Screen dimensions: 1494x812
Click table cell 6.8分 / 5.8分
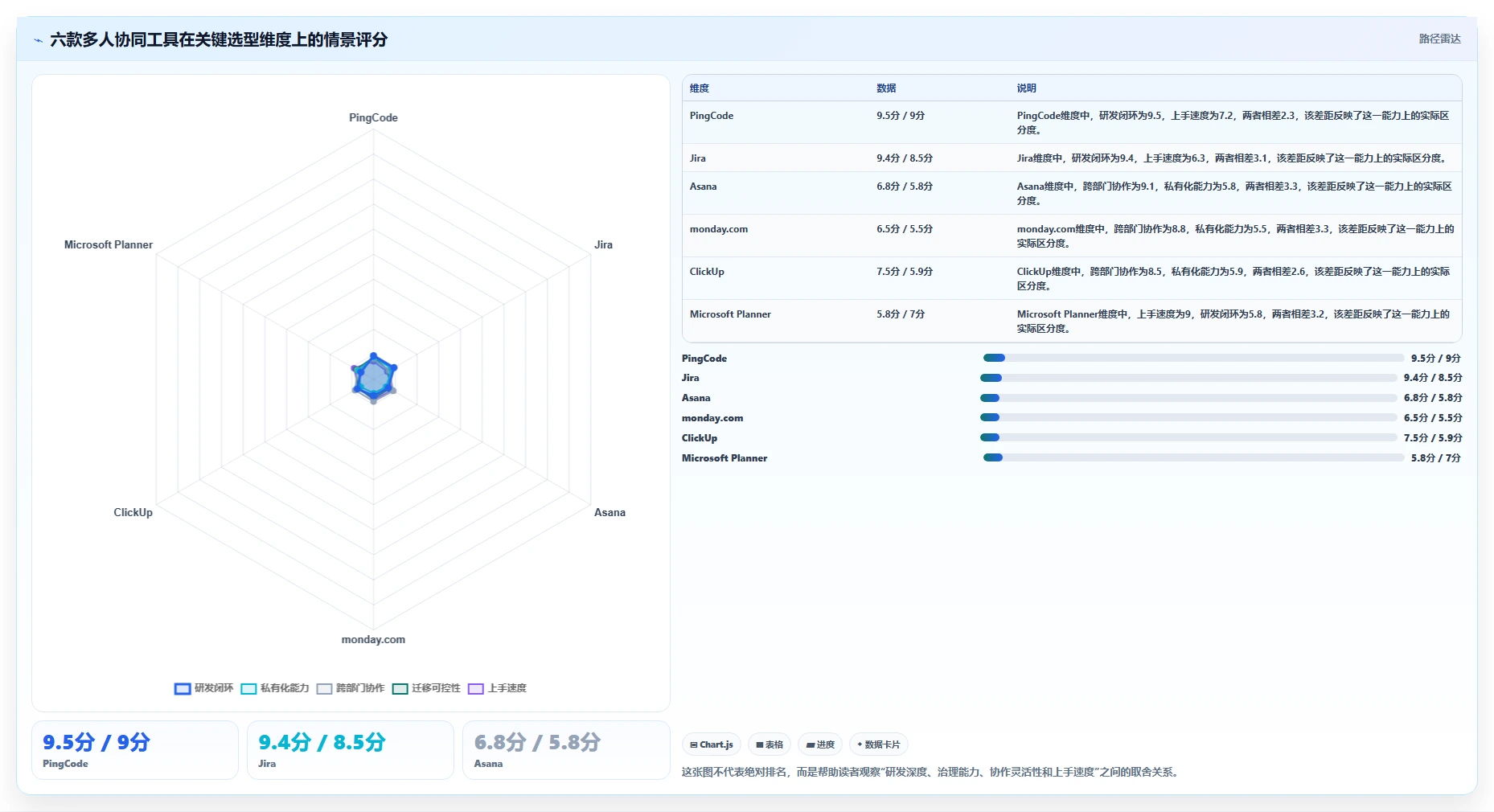(905, 187)
